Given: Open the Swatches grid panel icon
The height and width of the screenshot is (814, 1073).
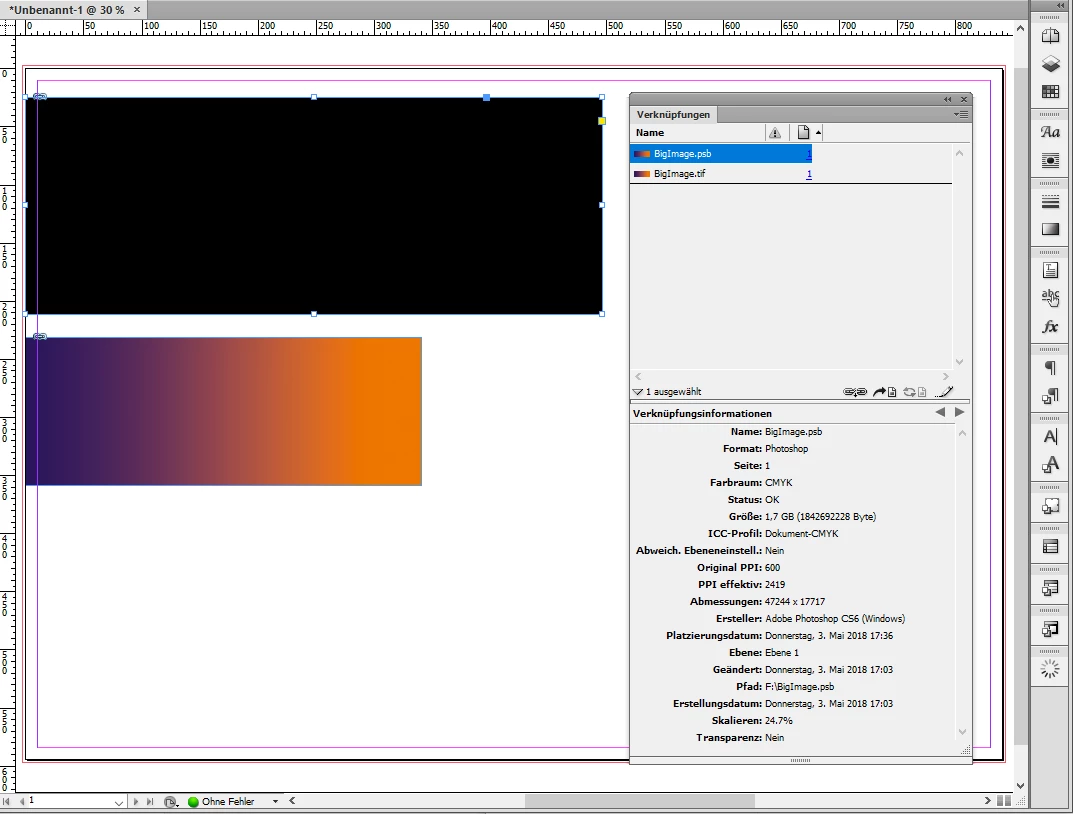Looking at the screenshot, I should pyautogui.click(x=1050, y=91).
